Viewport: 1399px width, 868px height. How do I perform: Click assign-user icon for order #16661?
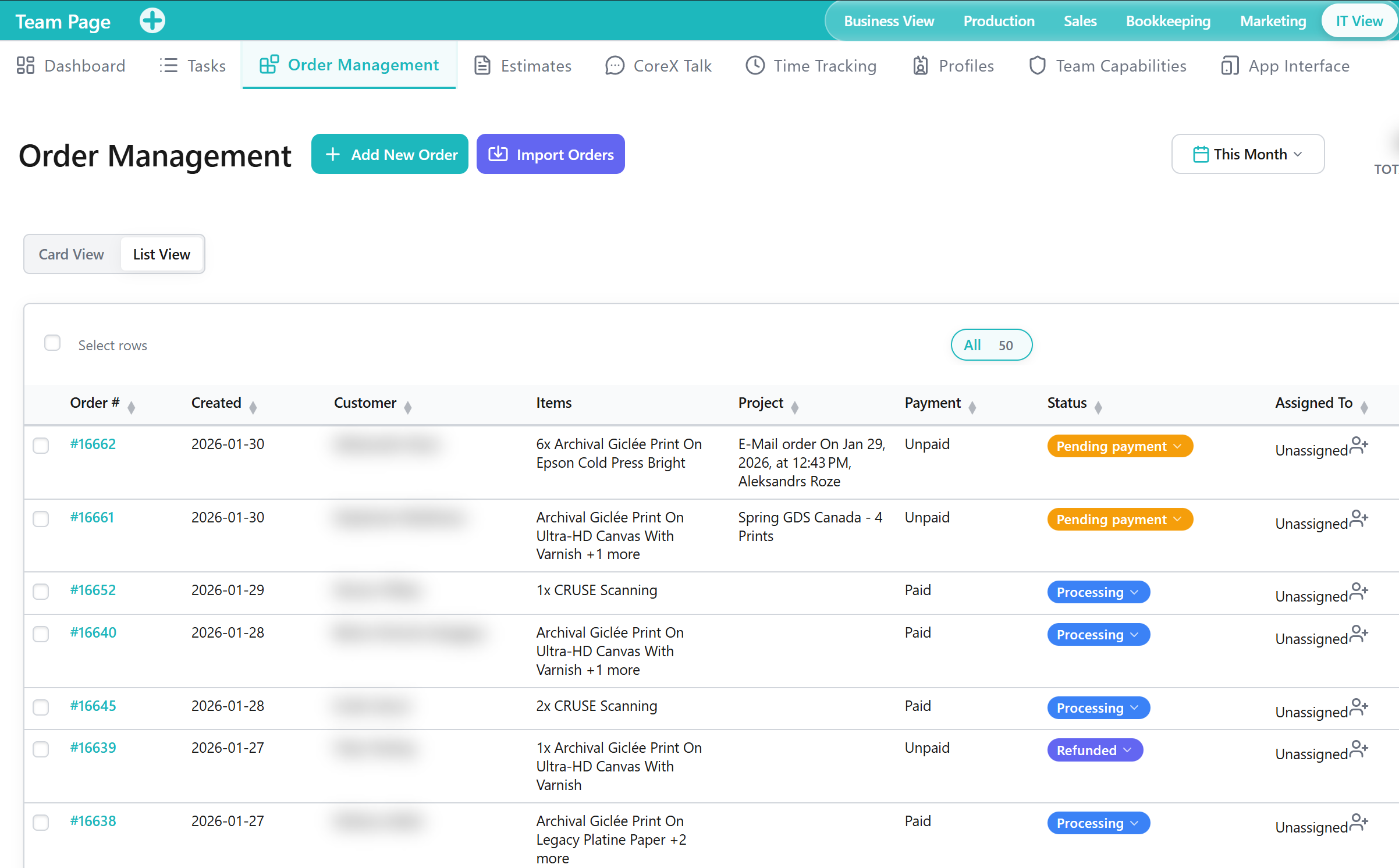pos(1358,519)
